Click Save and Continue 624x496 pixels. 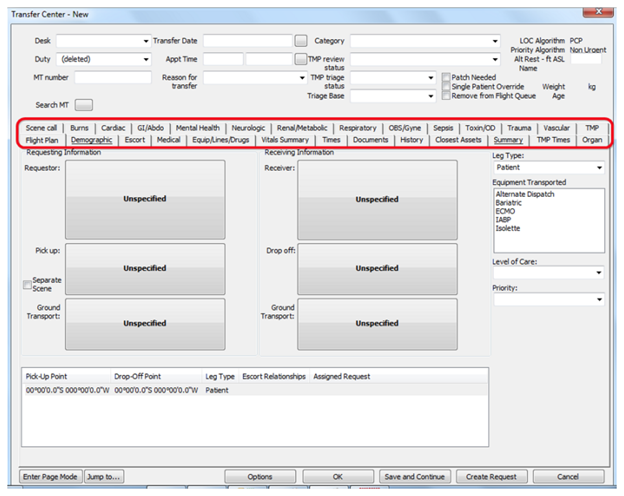(414, 476)
